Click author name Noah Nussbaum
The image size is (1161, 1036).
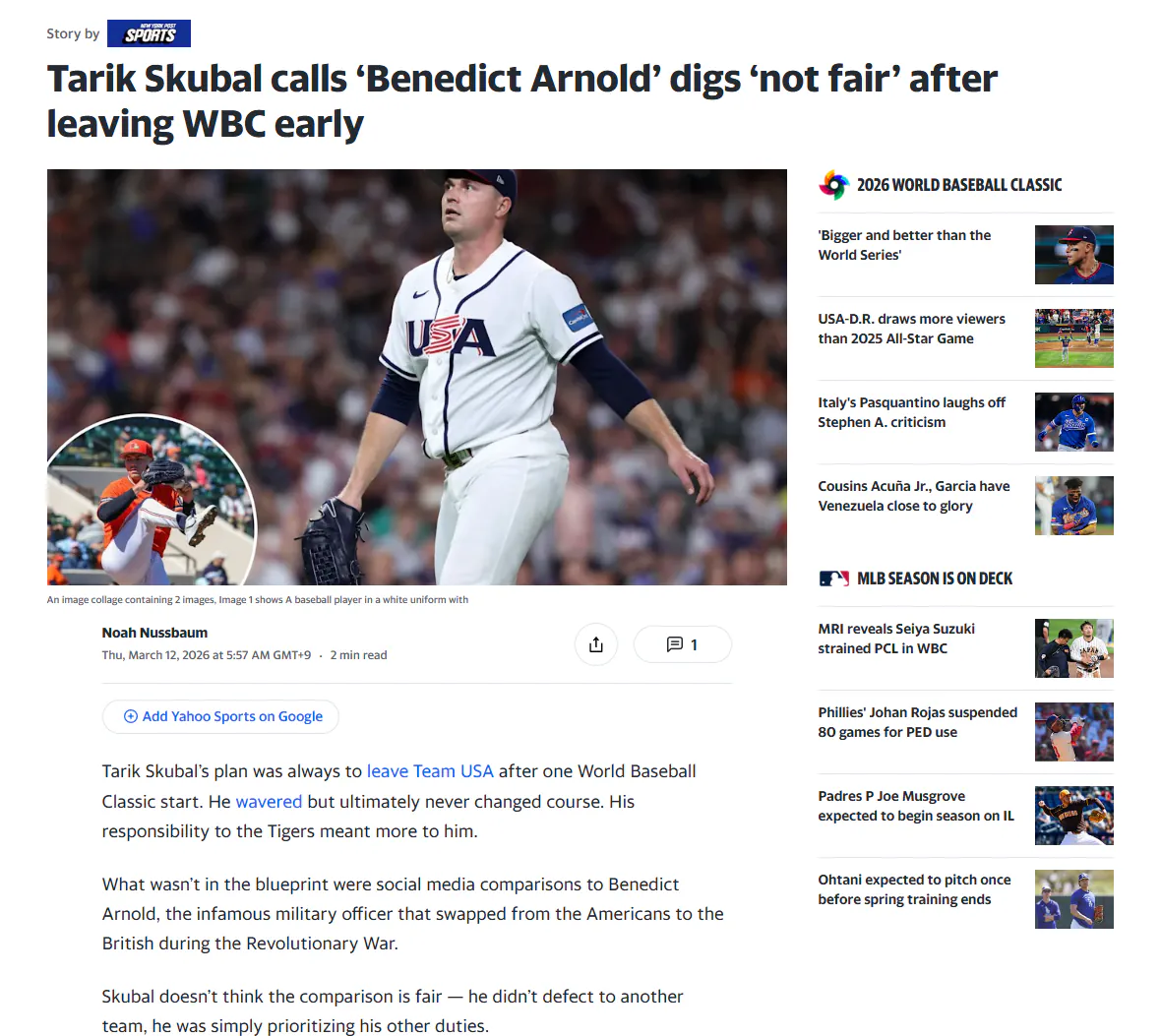point(154,633)
